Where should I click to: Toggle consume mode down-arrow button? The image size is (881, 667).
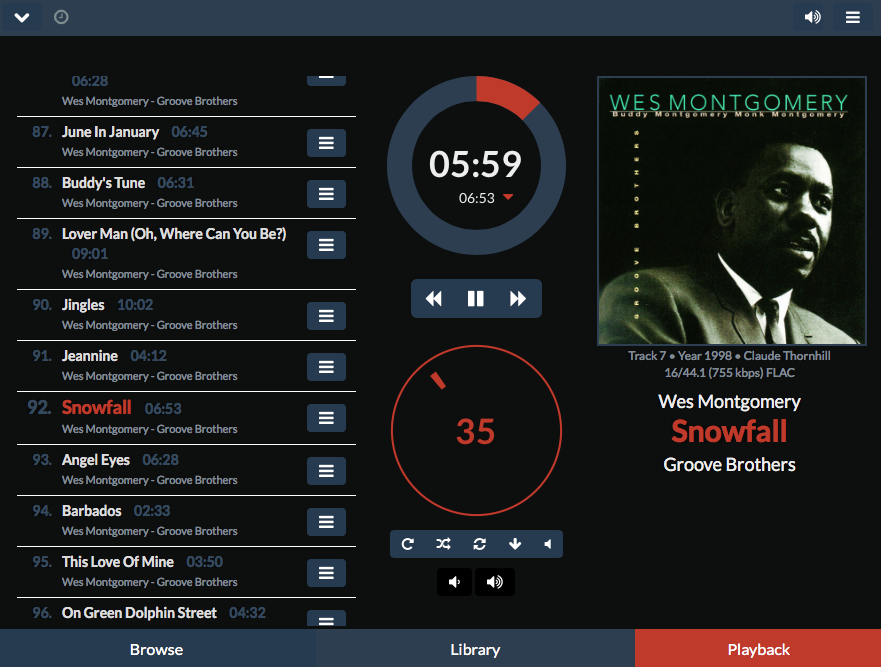pos(515,544)
